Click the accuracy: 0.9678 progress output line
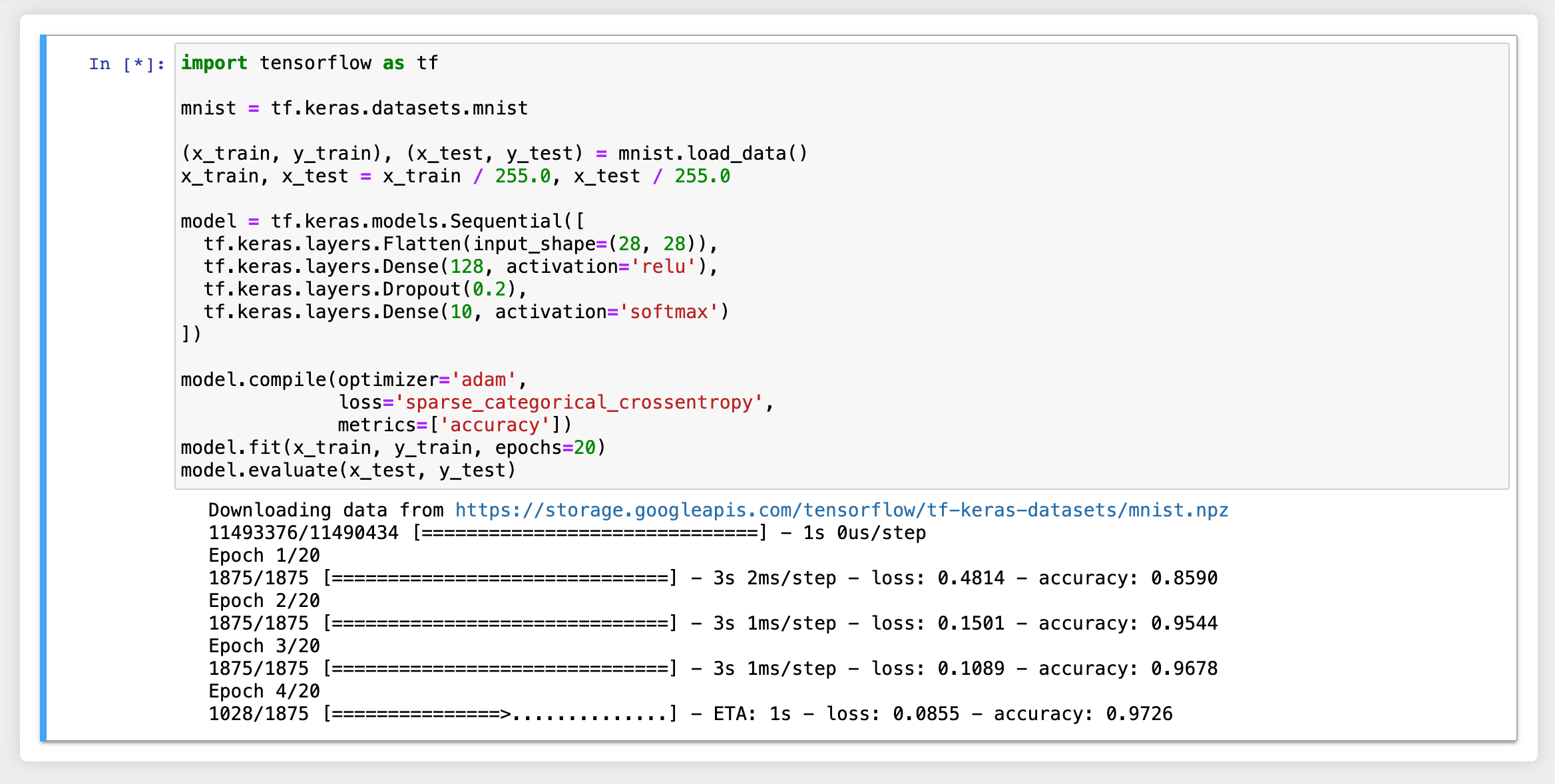 pos(713,669)
